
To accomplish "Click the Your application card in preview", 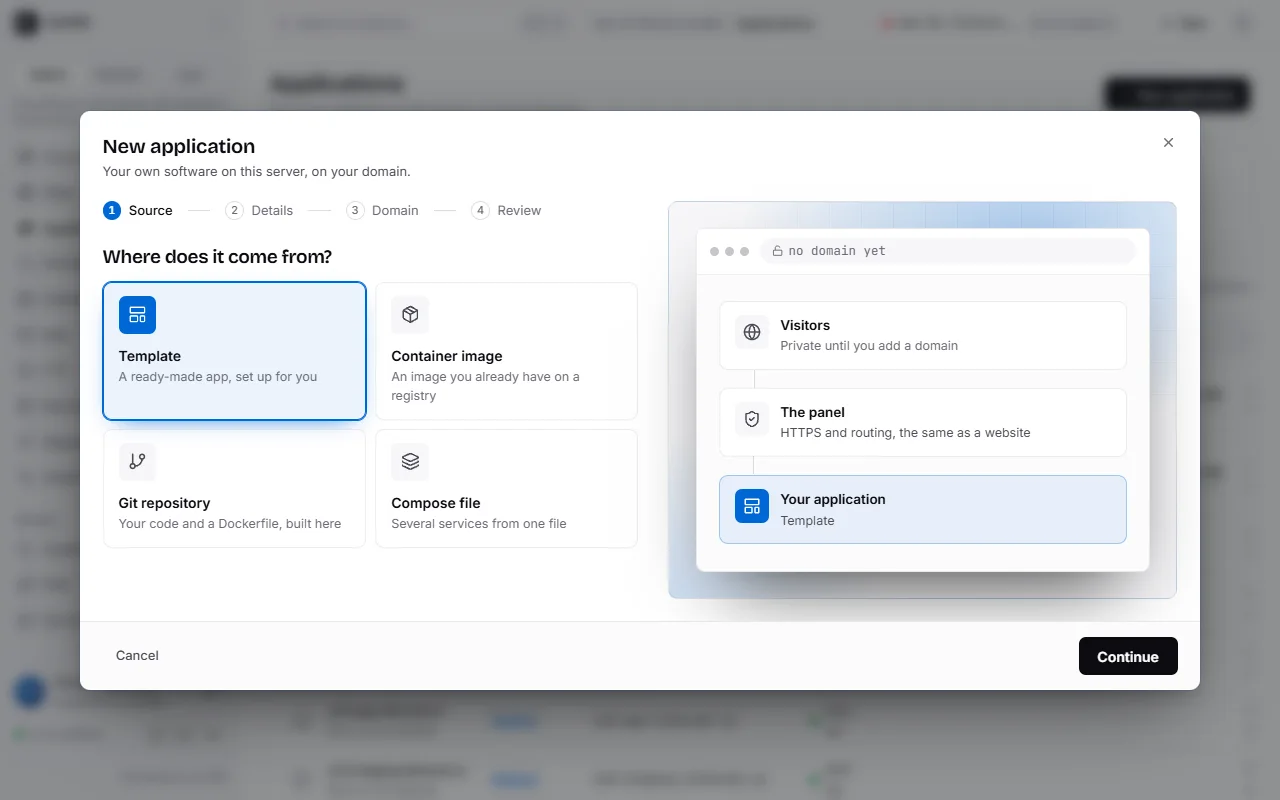I will click(923, 509).
